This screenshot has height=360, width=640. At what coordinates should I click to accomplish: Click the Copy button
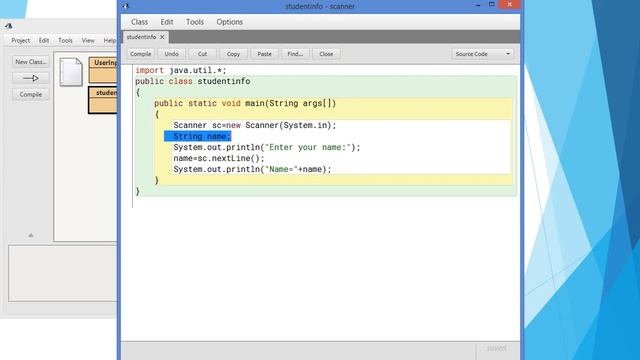coord(233,54)
